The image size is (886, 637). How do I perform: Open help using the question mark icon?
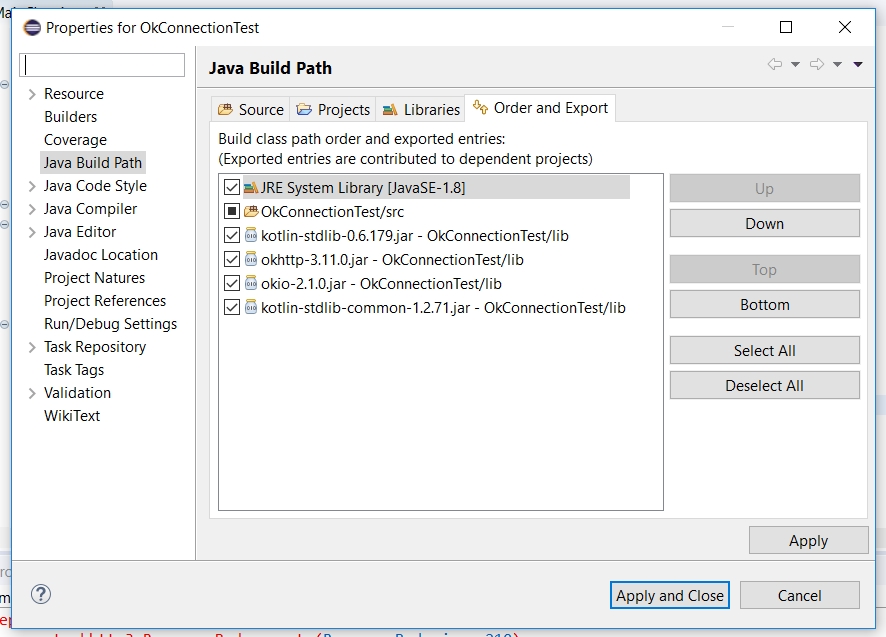[x=41, y=594]
